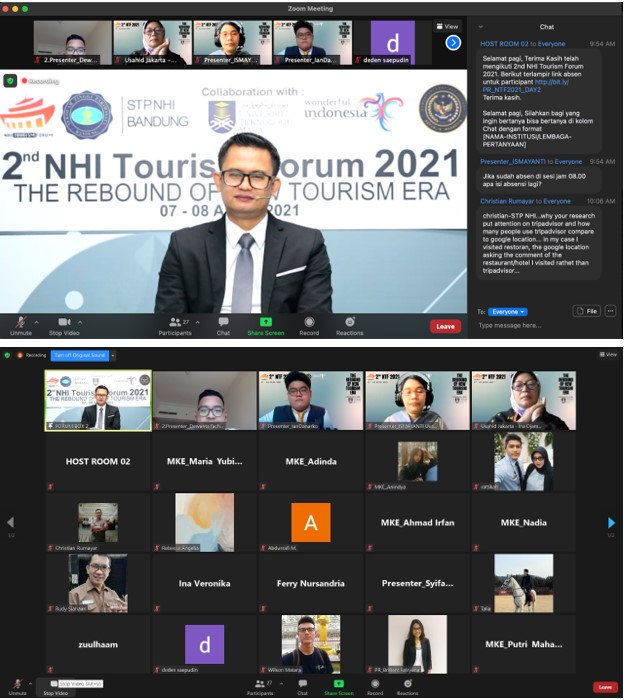Select Usahid Jakarta thumbnail in top strip
This screenshot has height=700, width=624.
point(152,43)
